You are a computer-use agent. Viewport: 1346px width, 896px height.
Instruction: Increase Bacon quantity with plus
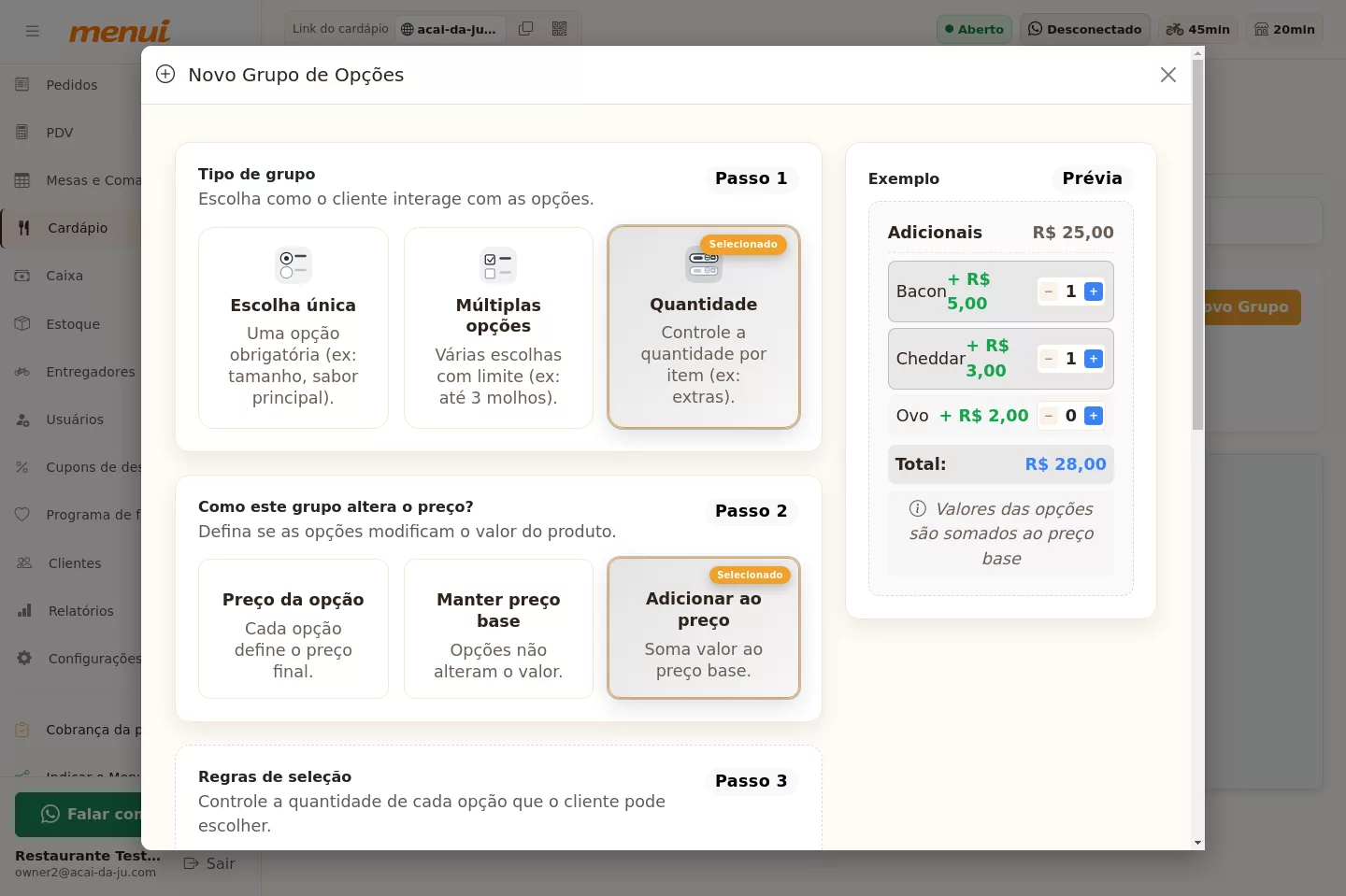[1094, 292]
